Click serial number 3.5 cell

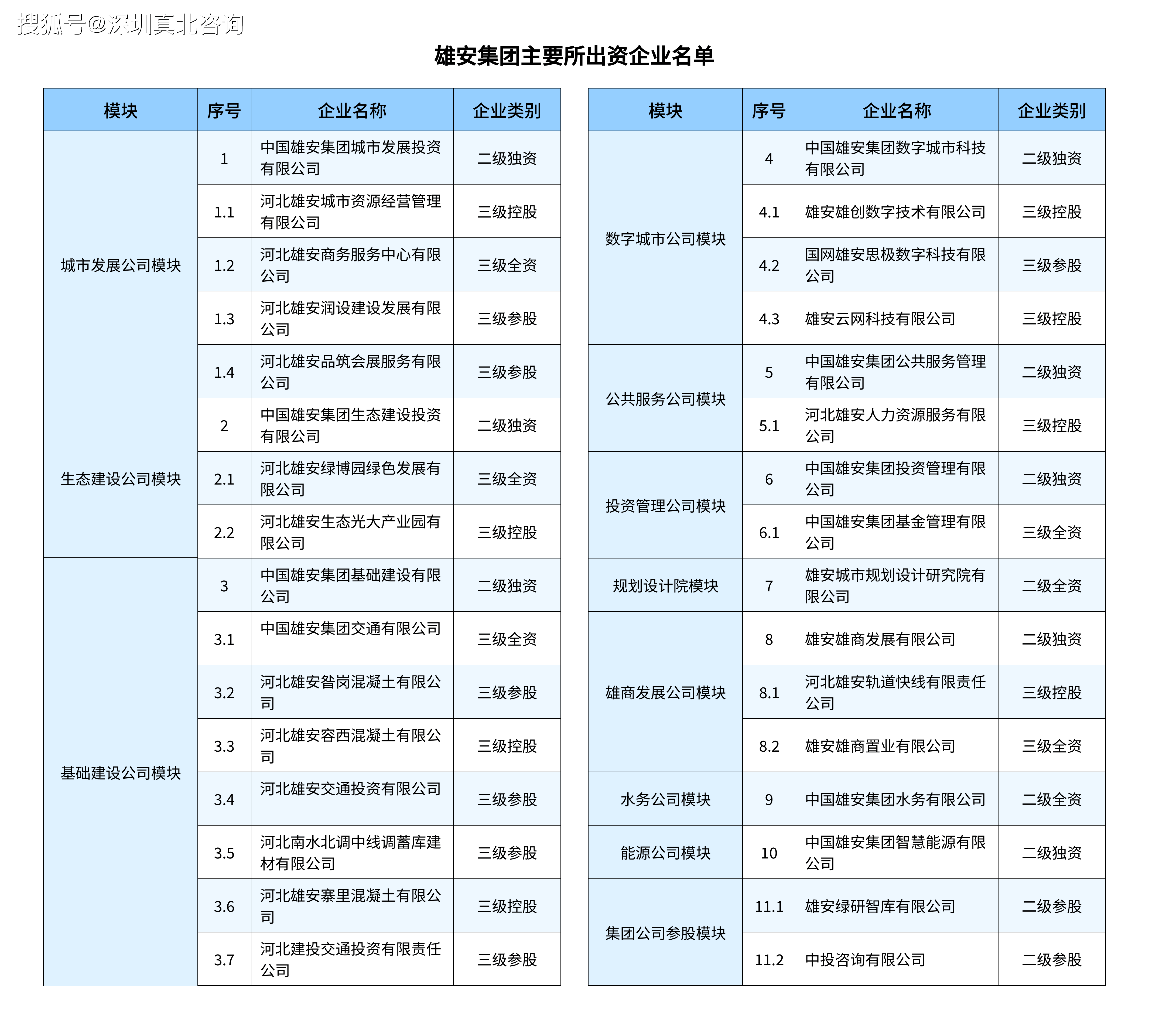(224, 853)
